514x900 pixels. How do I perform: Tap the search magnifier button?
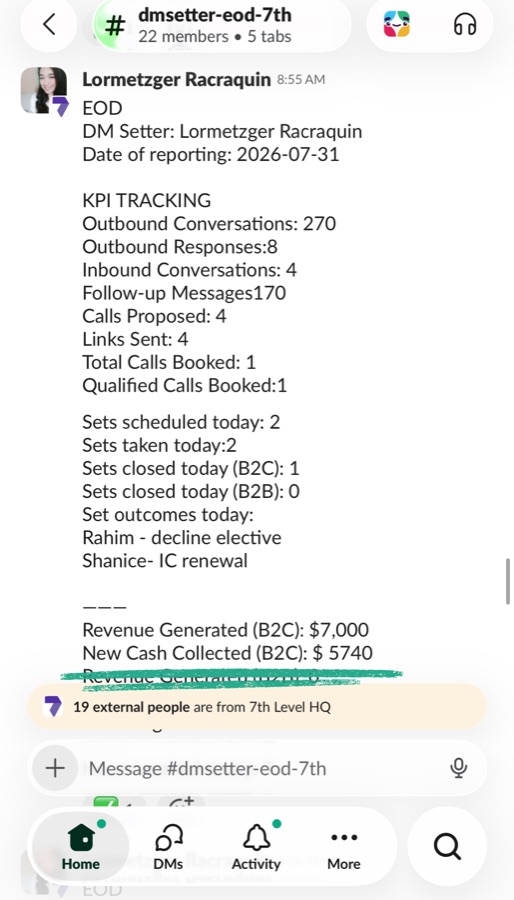(447, 846)
